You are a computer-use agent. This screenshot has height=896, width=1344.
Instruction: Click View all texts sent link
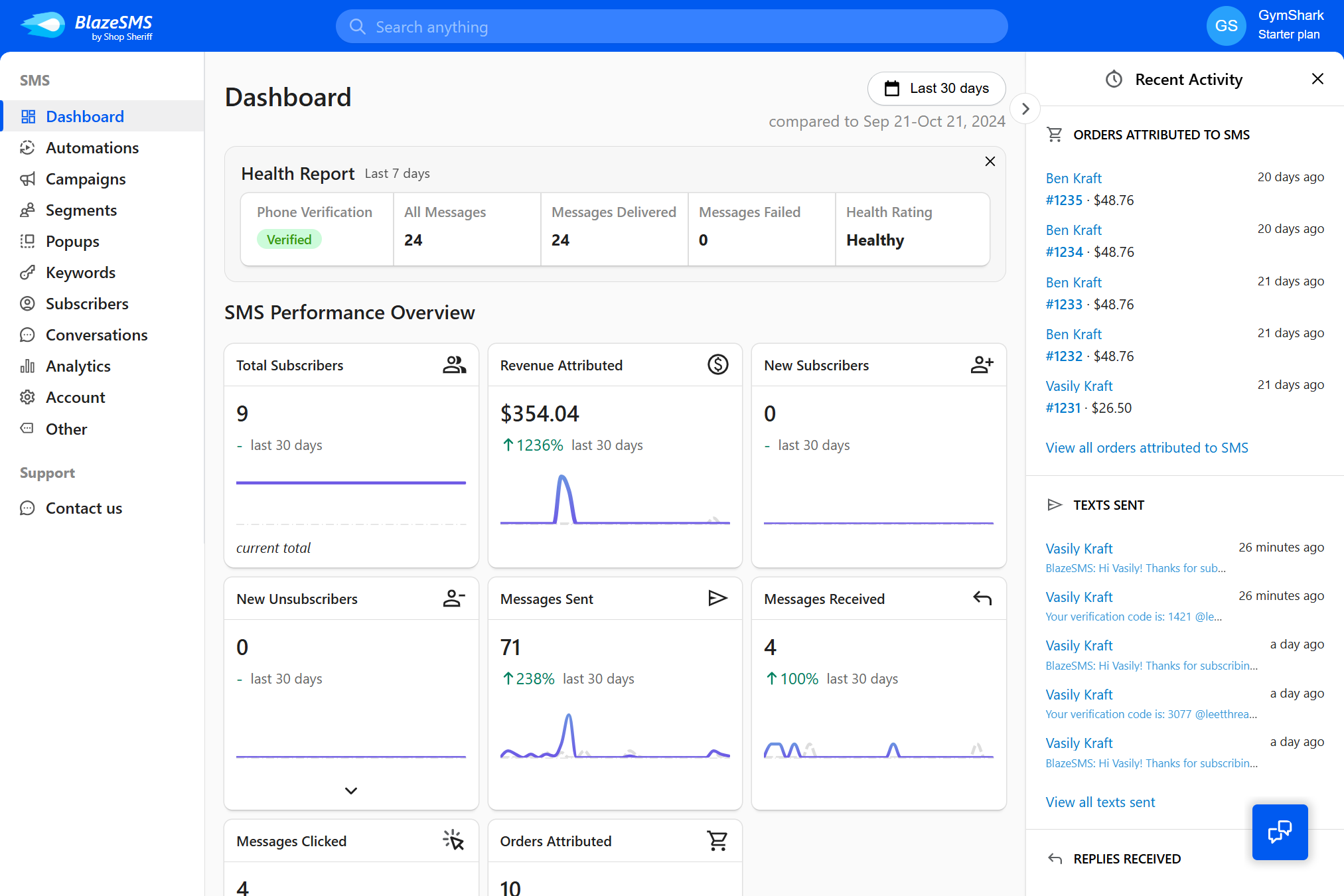point(1100,802)
